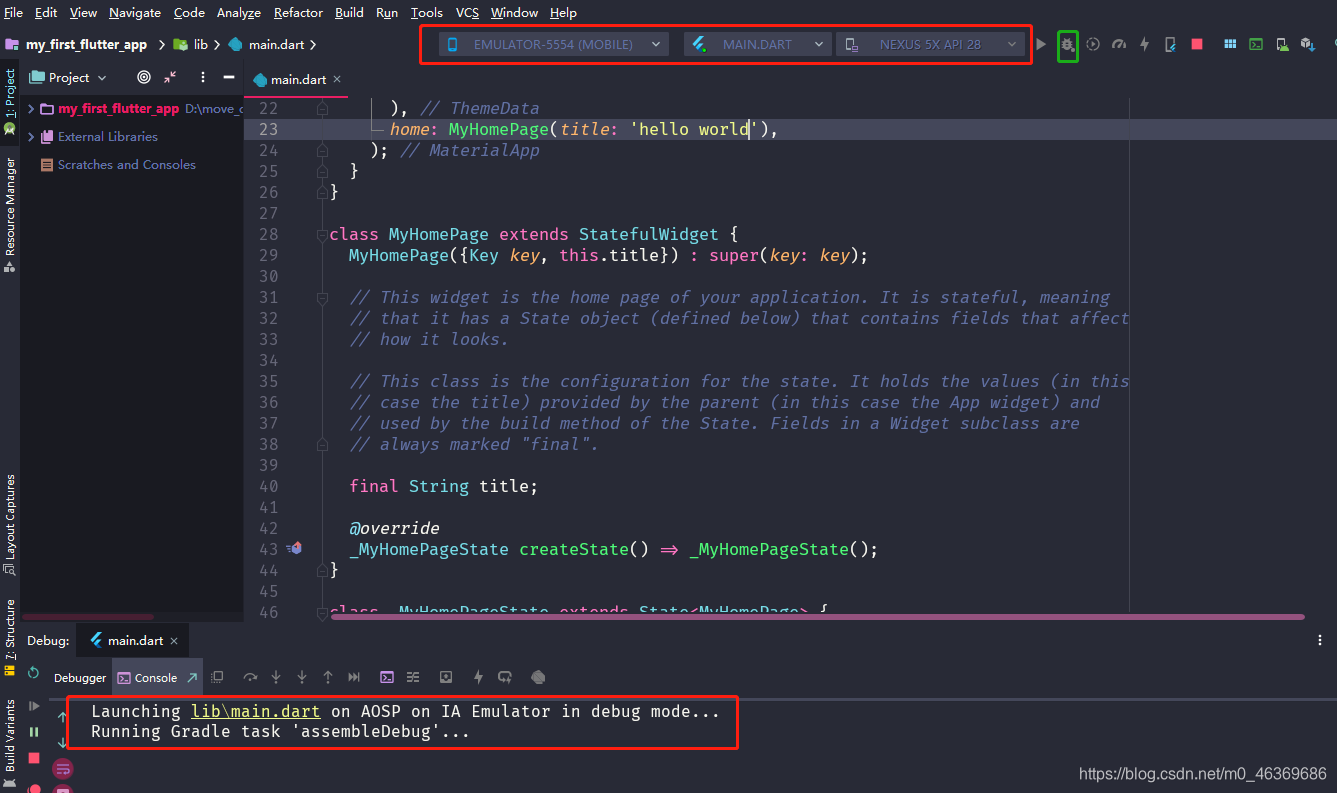Click lib breadcrumb in navigation bar
1337x793 pixels.
pos(191,44)
